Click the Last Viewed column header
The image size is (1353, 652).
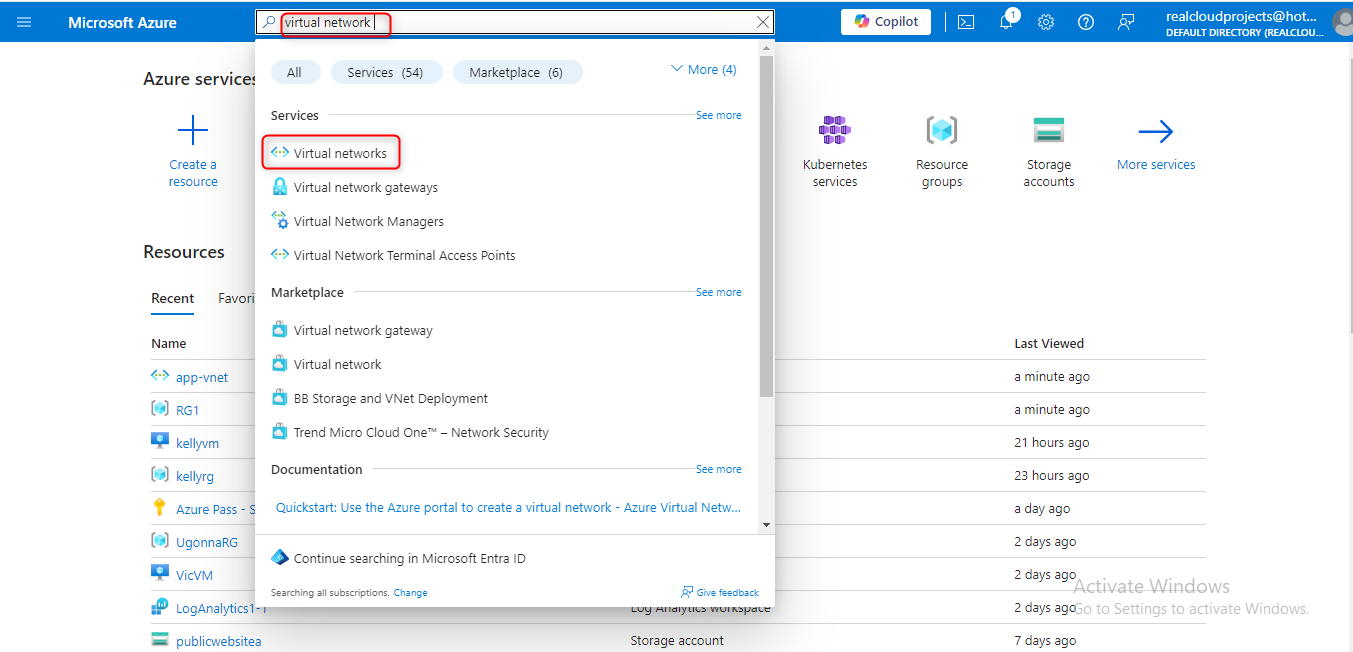[1049, 343]
